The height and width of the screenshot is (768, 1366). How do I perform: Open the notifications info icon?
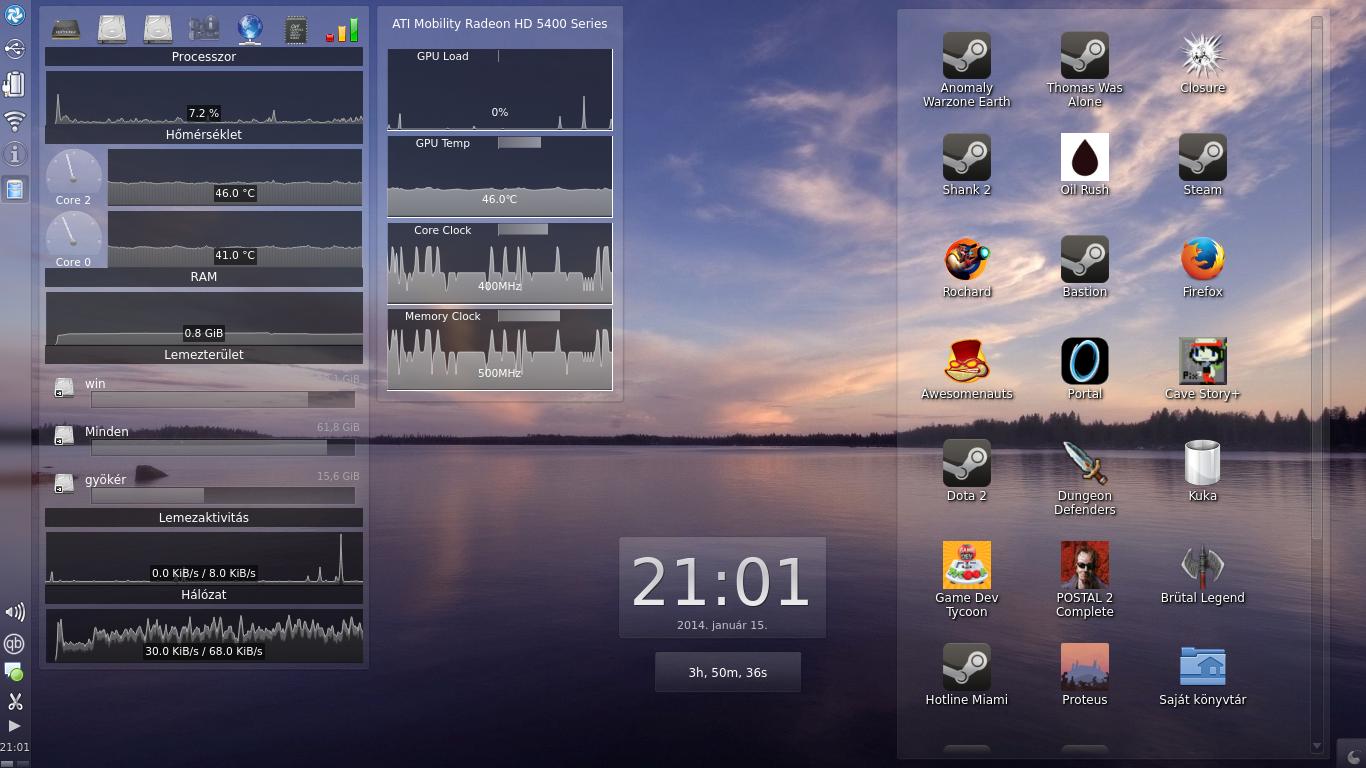pos(14,154)
